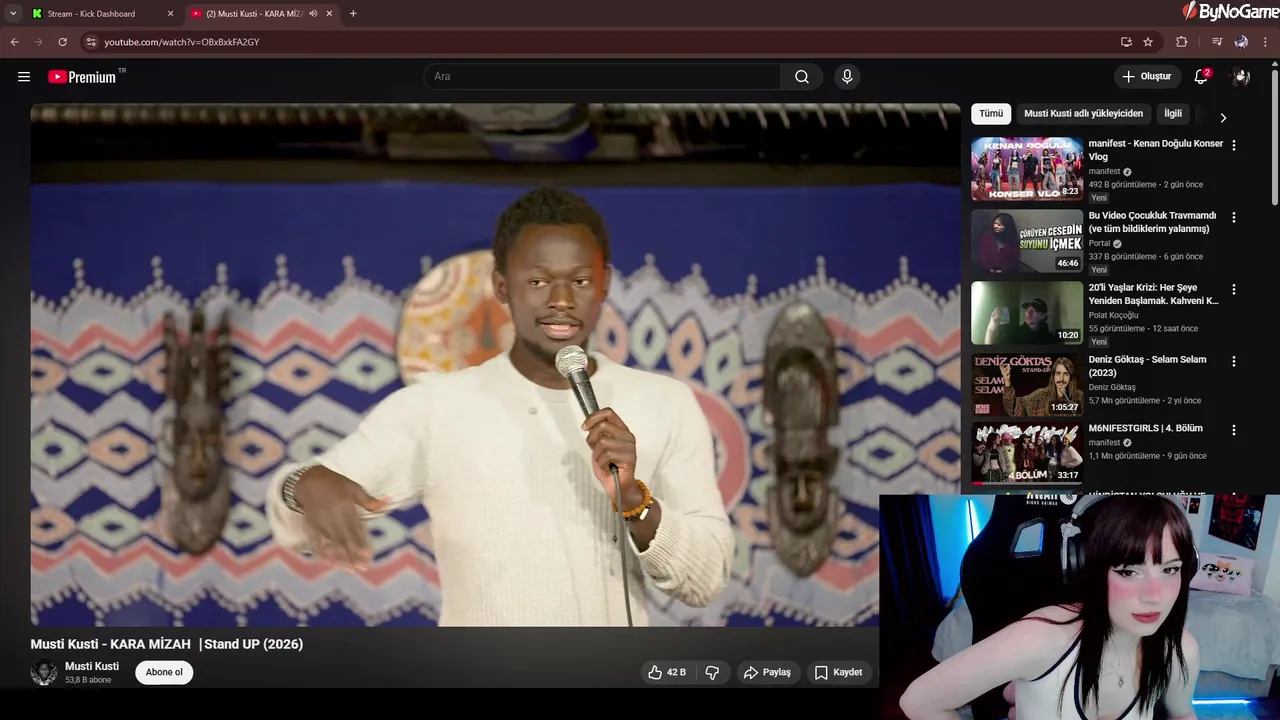The image size is (1280, 720).
Task: Save video with Kaydet button
Action: (x=838, y=672)
